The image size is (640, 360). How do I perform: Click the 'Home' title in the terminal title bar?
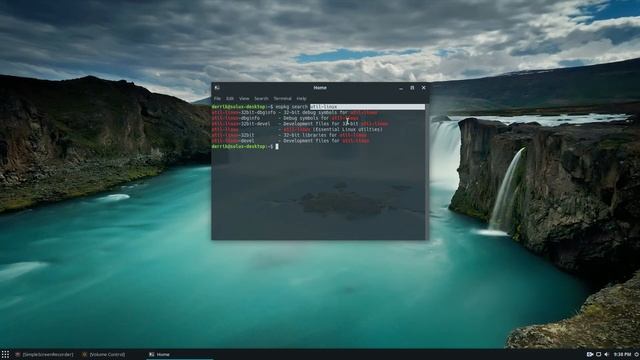(320, 88)
